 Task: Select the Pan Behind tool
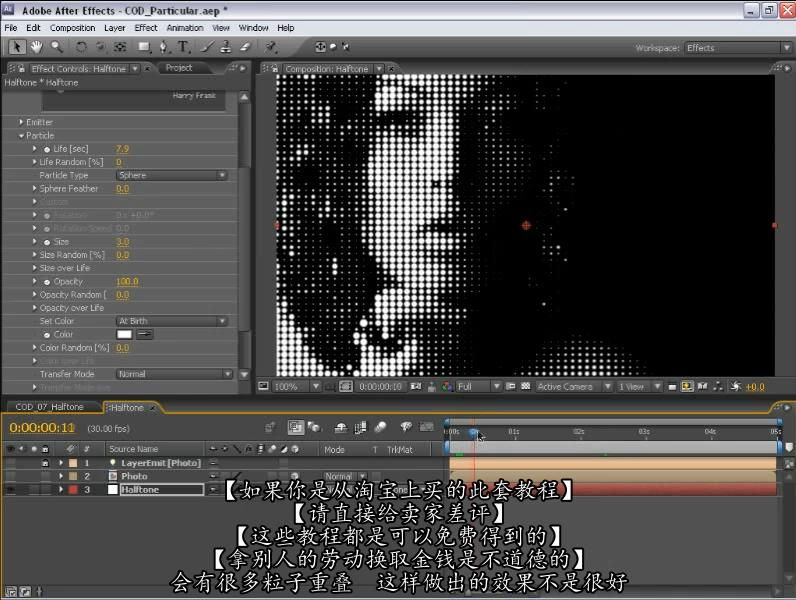click(x=120, y=47)
